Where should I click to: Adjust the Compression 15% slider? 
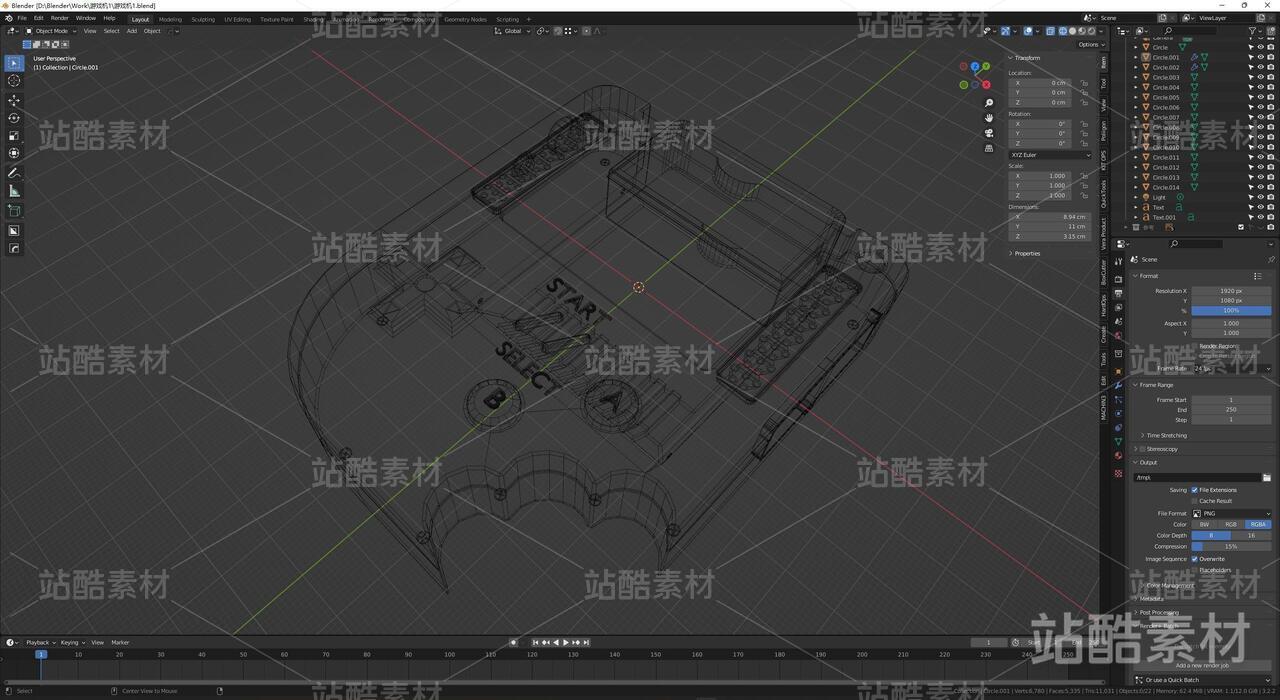pos(1232,546)
